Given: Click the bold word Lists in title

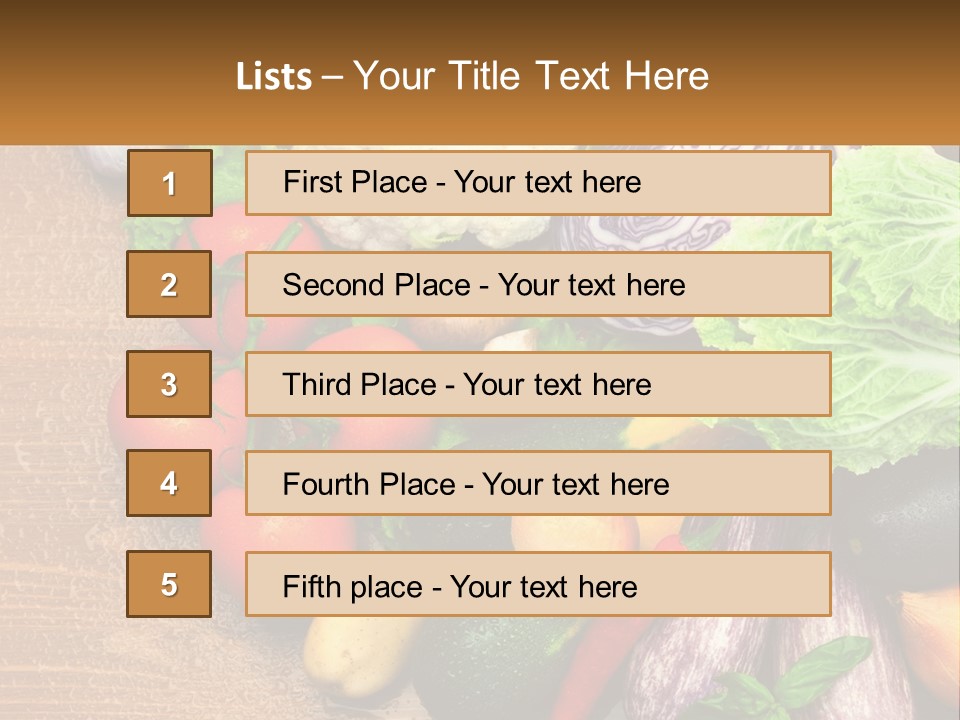Looking at the screenshot, I should 274,77.
